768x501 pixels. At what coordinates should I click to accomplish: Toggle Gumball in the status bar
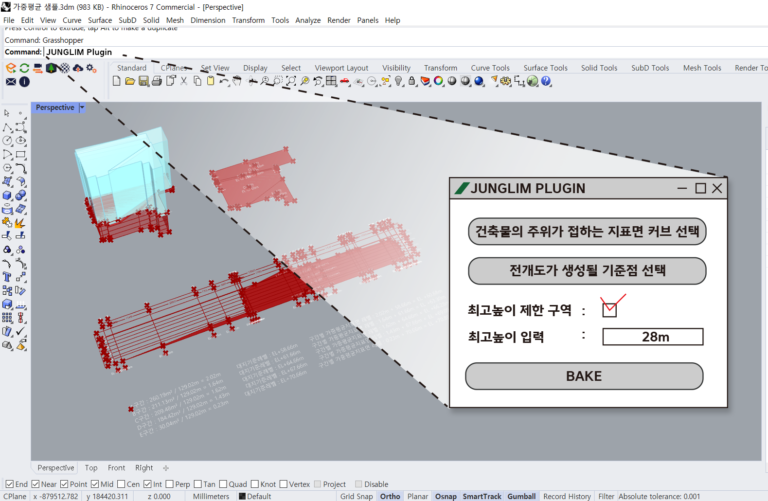(x=521, y=496)
